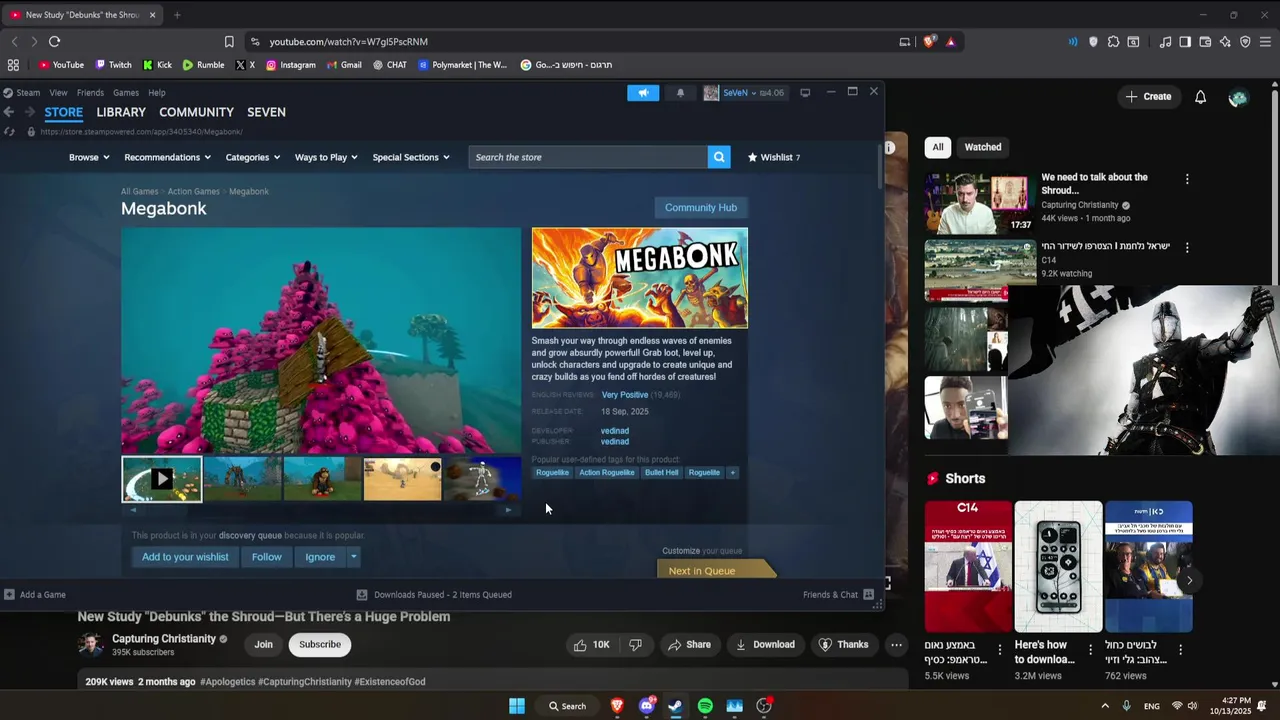Select Watched filter chip on YouTube

point(982,147)
